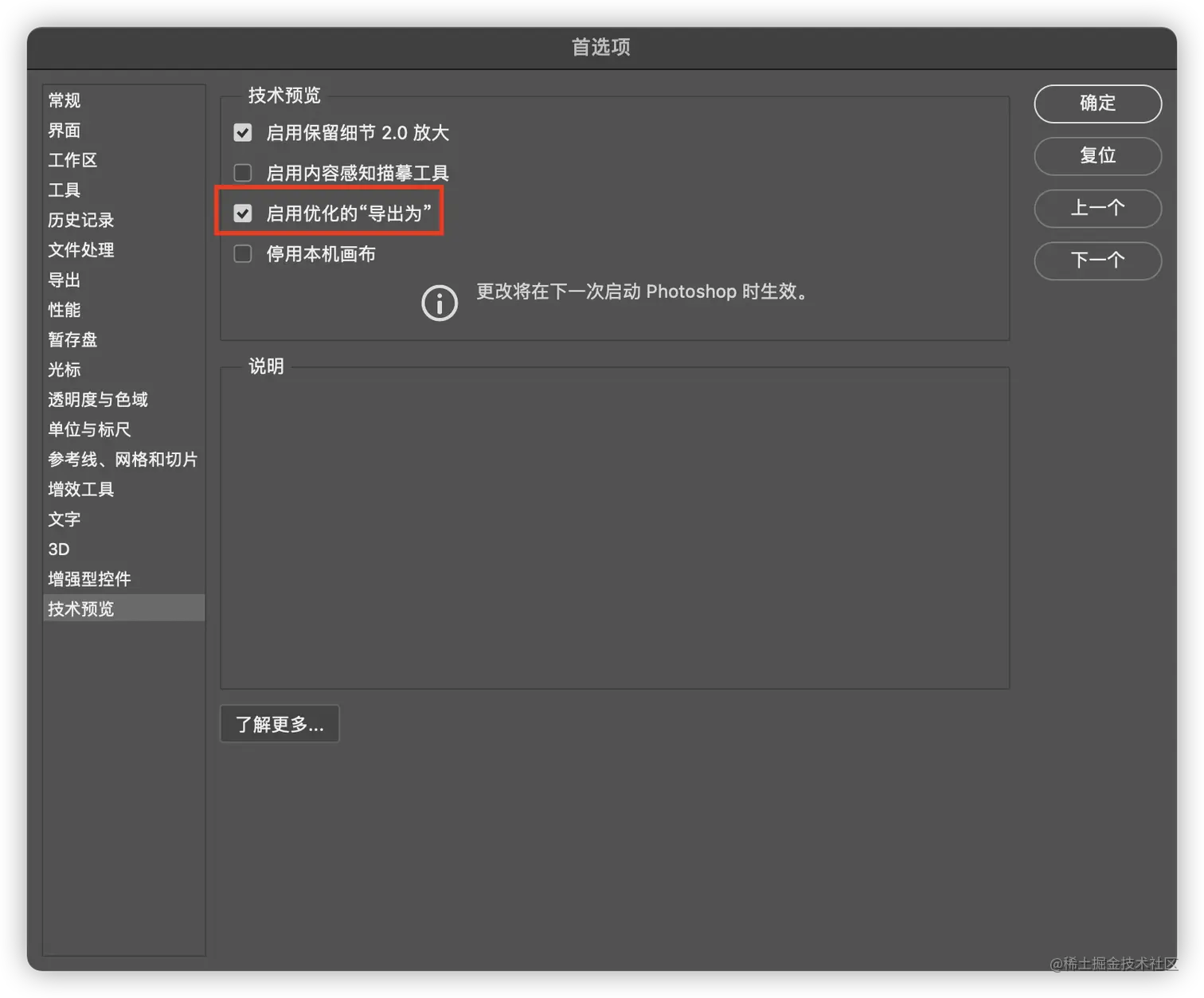This screenshot has width=1204, height=998.
Task: Confirm preferences with 确定 button
Action: (x=1097, y=104)
